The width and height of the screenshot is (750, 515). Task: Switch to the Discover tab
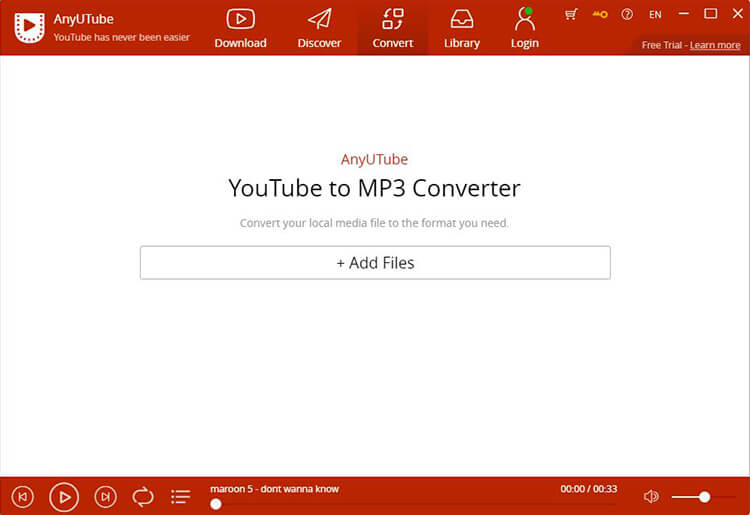click(x=319, y=29)
